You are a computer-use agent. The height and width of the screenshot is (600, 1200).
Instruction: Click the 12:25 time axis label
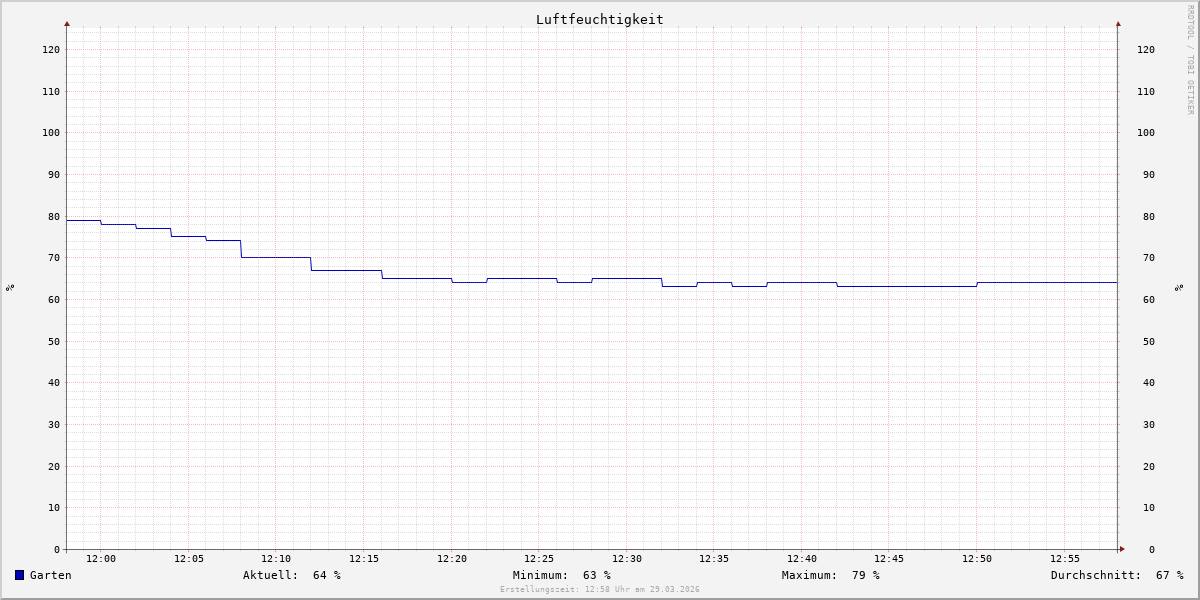tap(539, 559)
